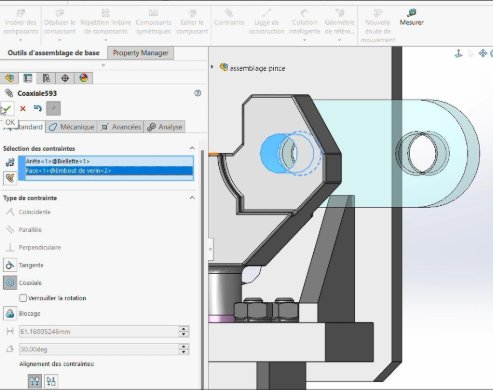Switch to Property Manager tab

(140, 53)
